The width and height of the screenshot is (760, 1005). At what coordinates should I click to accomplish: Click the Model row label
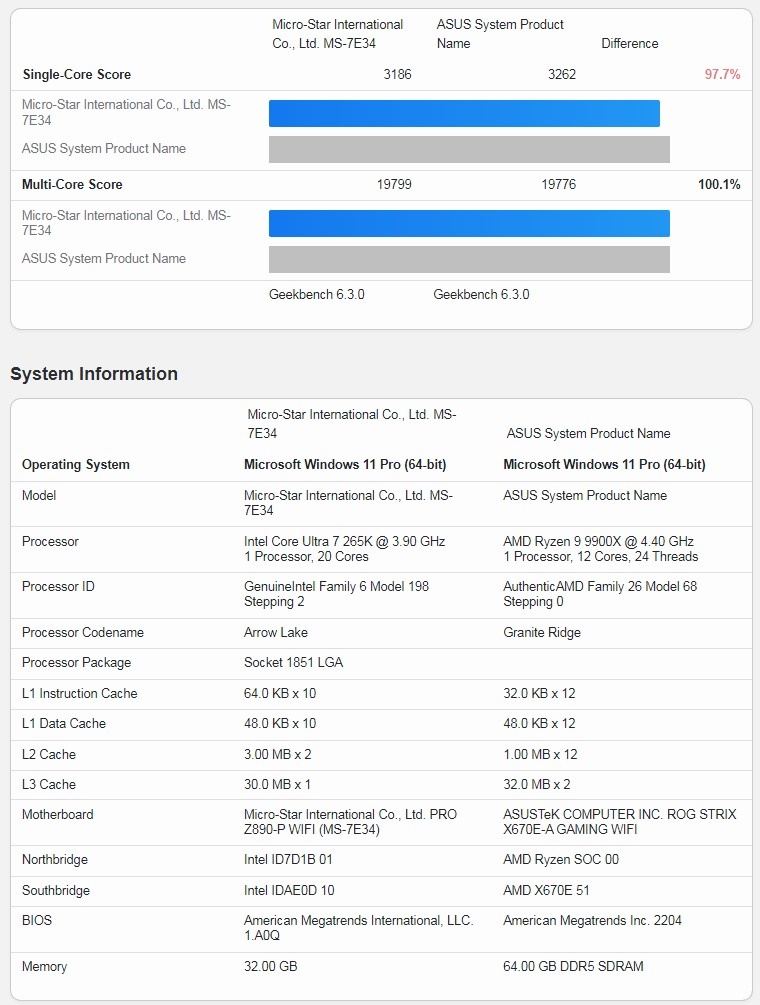click(x=39, y=495)
